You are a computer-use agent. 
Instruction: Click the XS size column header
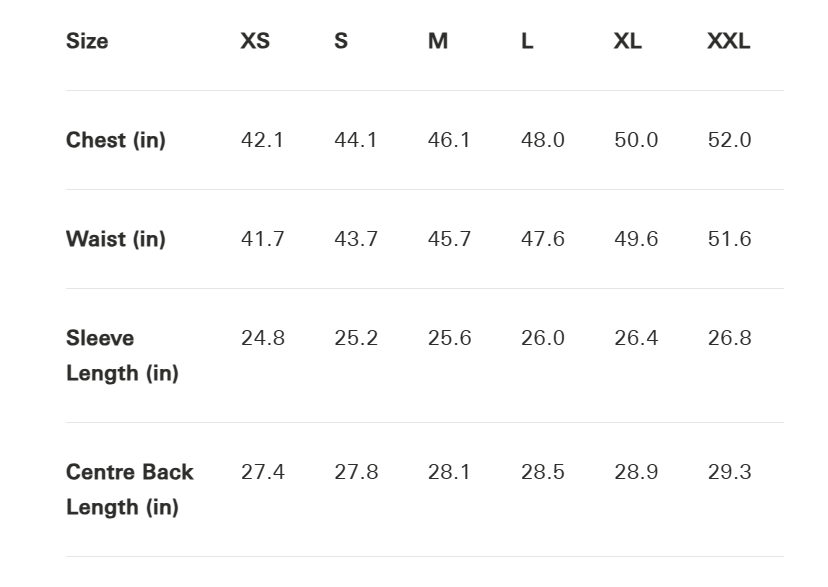[255, 41]
